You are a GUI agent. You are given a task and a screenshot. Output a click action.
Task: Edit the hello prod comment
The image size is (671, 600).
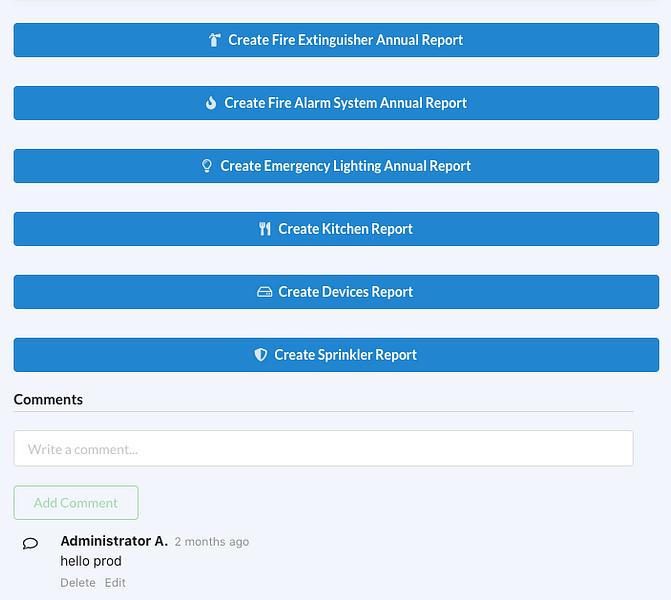click(x=115, y=582)
